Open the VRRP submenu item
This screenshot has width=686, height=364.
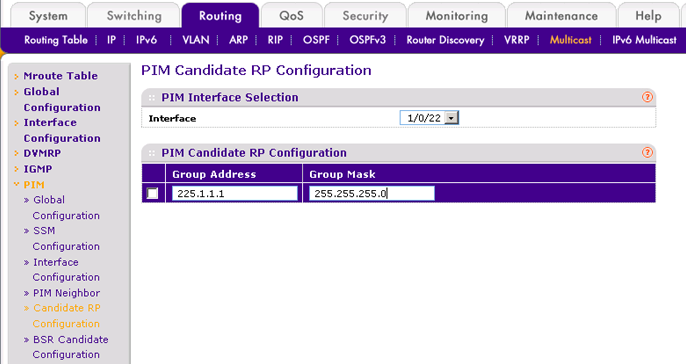[x=517, y=40]
